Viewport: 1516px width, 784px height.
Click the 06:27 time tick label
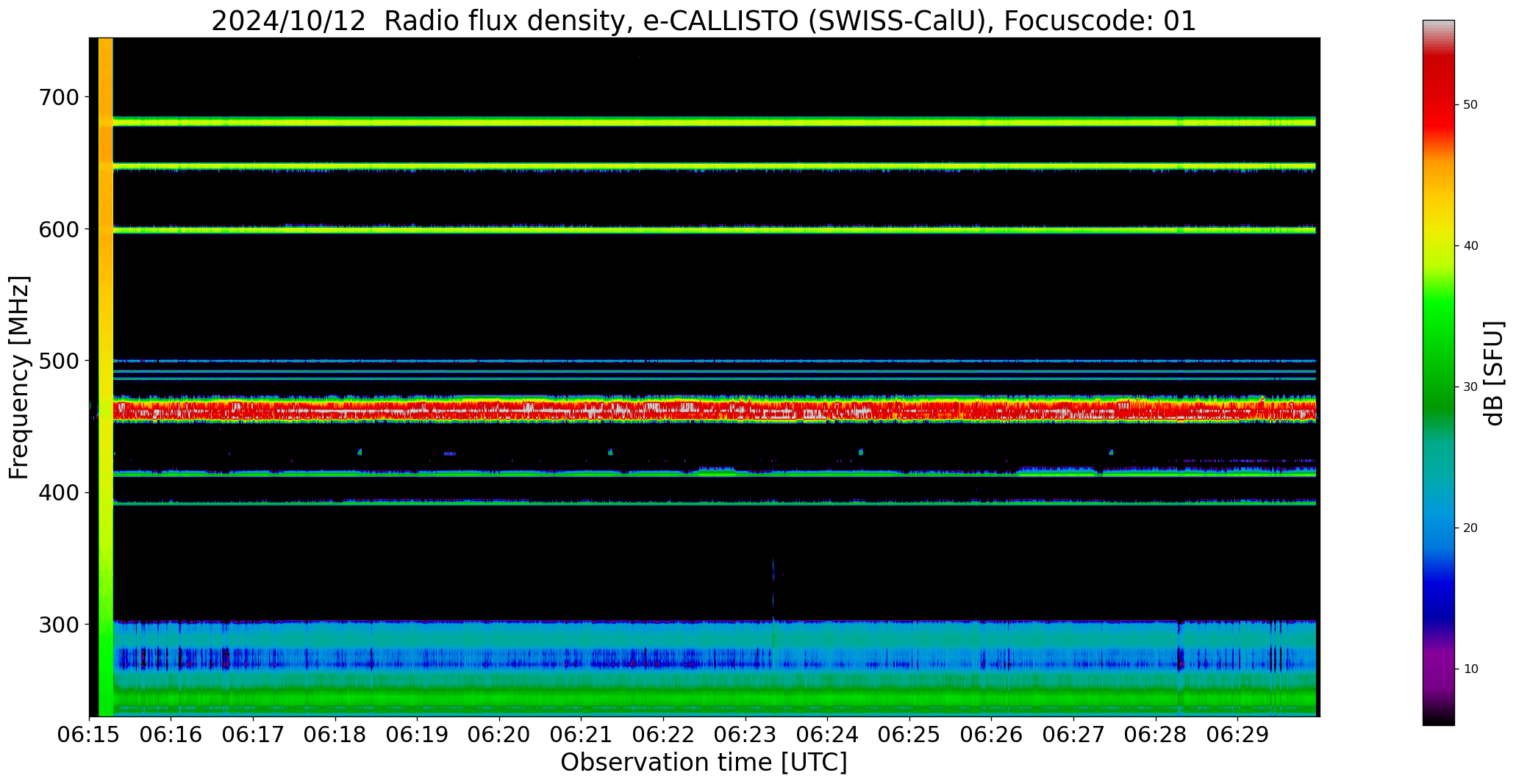[x=1073, y=734]
